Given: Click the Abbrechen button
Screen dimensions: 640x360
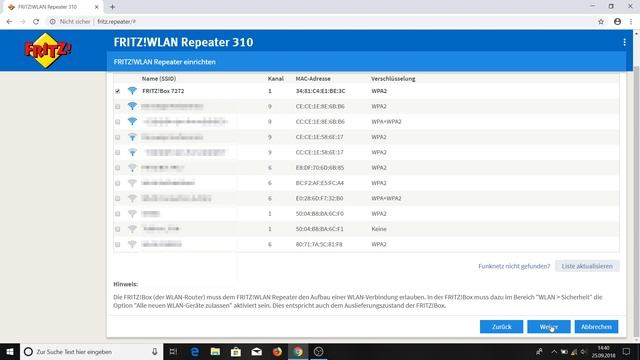Looking at the screenshot, I should [x=596, y=327].
